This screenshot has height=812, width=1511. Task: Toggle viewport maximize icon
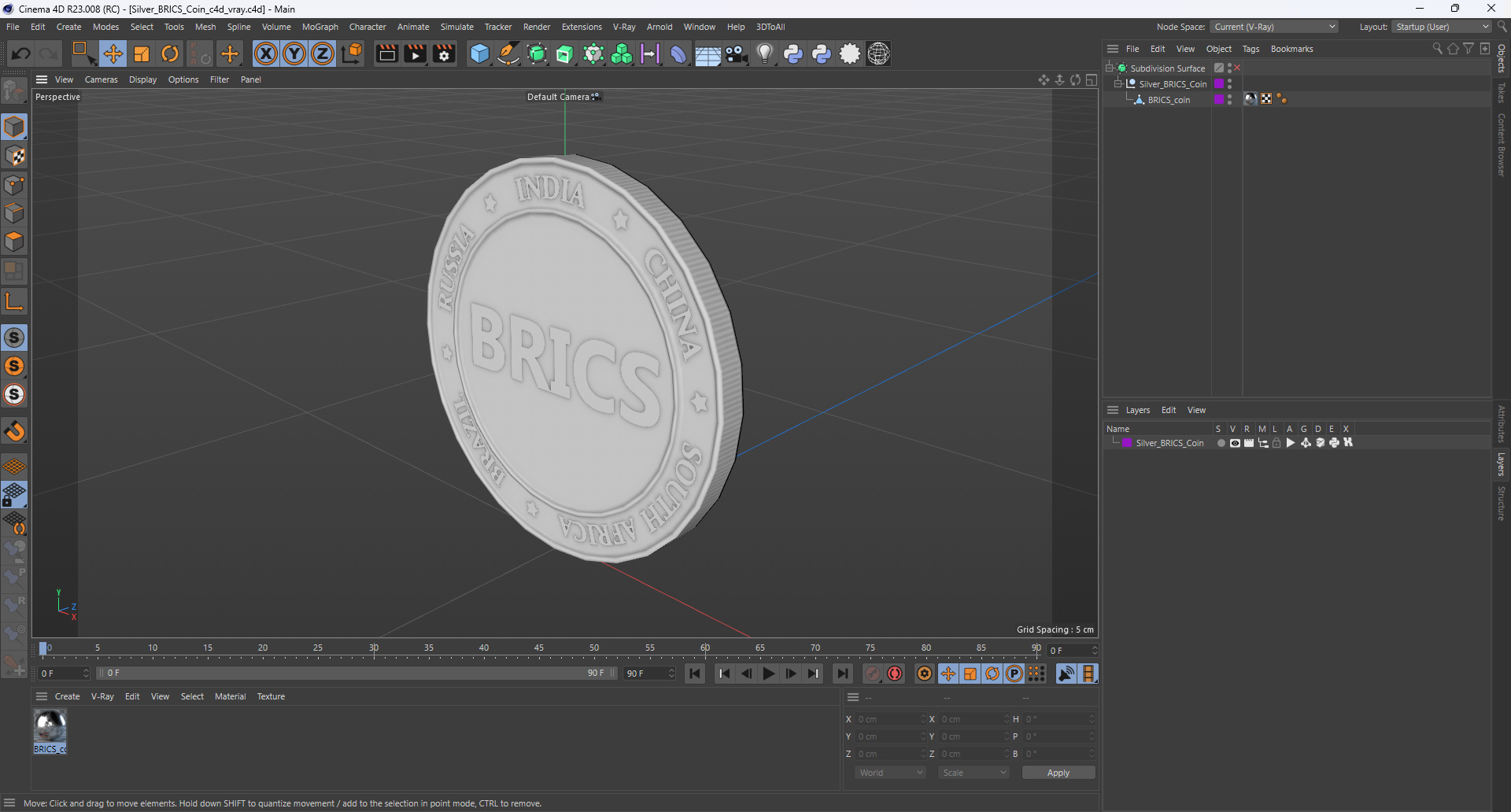click(1092, 79)
